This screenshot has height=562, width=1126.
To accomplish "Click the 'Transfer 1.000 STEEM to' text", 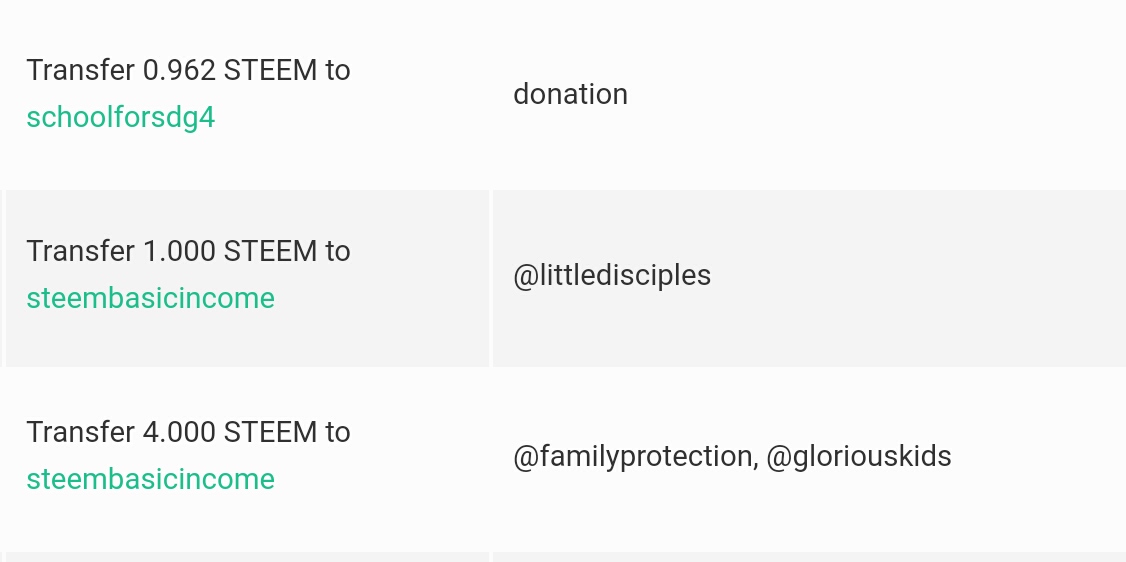I will [x=188, y=251].
